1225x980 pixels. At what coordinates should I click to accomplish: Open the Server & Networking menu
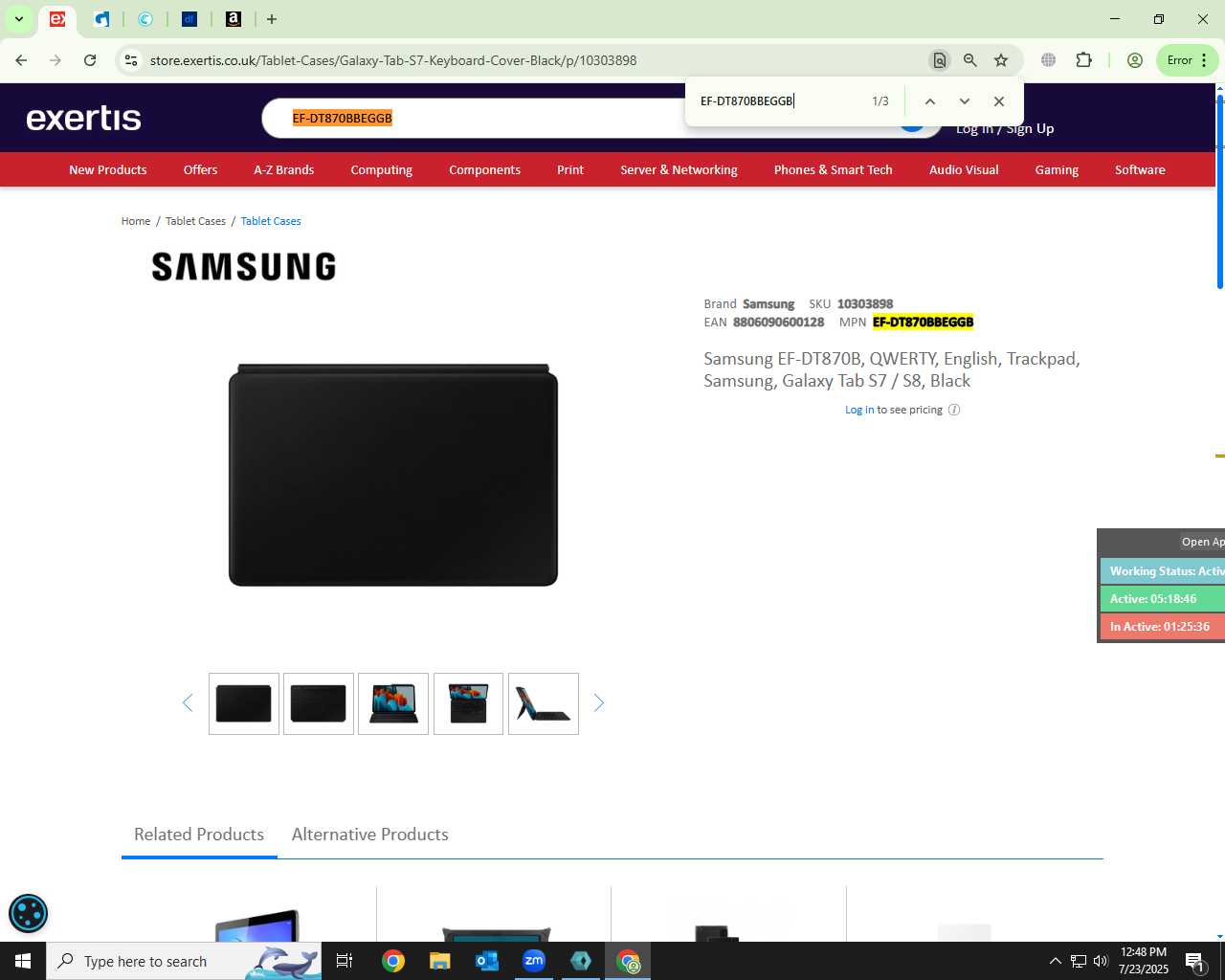click(679, 170)
